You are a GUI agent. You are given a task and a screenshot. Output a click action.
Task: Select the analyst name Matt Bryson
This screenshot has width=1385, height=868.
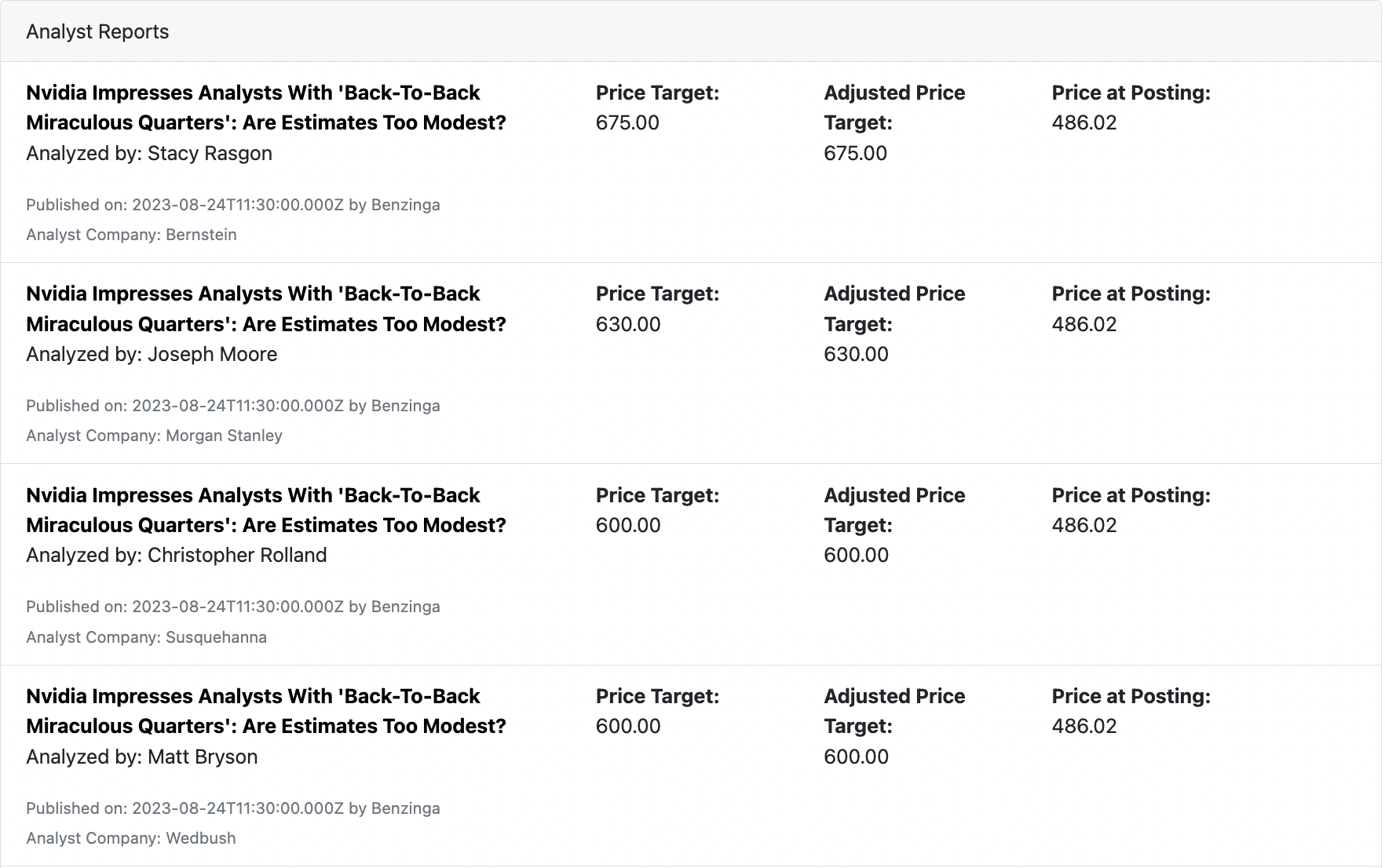click(x=203, y=757)
